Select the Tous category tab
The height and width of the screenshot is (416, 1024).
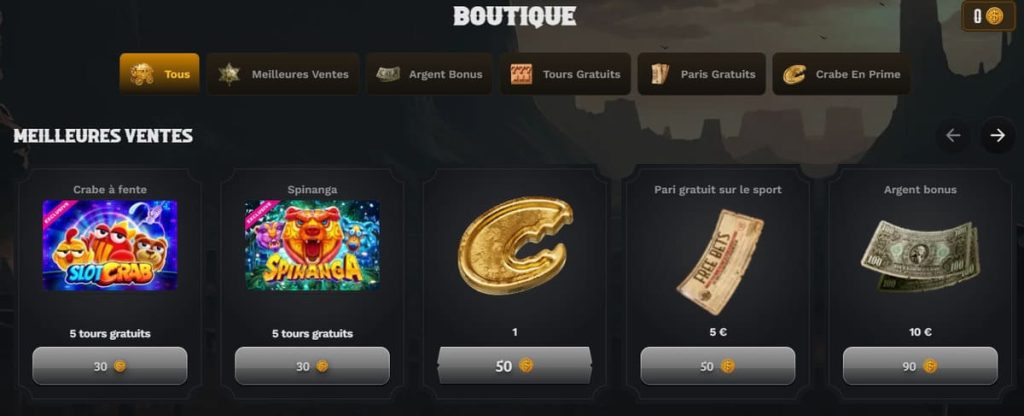159,74
